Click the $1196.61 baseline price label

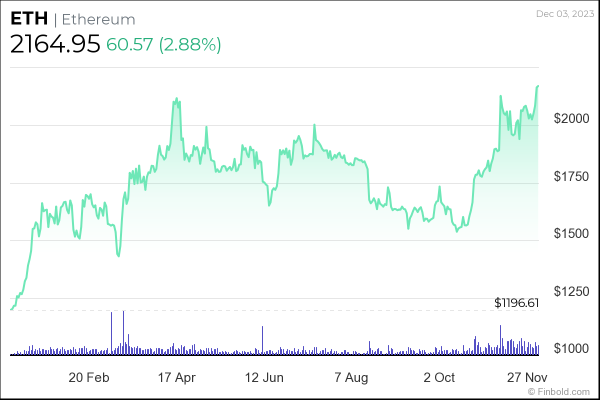click(x=516, y=302)
